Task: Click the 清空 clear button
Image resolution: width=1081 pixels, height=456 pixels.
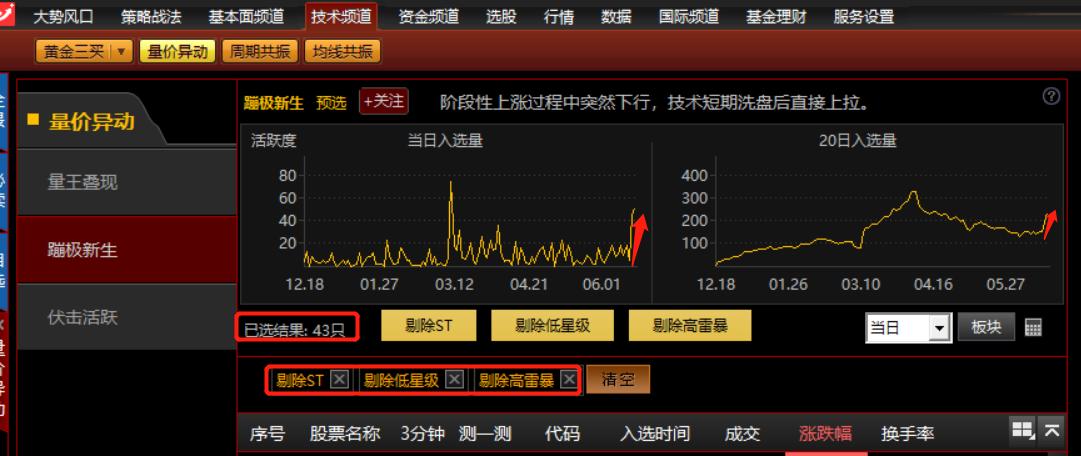Action: pyautogui.click(x=618, y=379)
